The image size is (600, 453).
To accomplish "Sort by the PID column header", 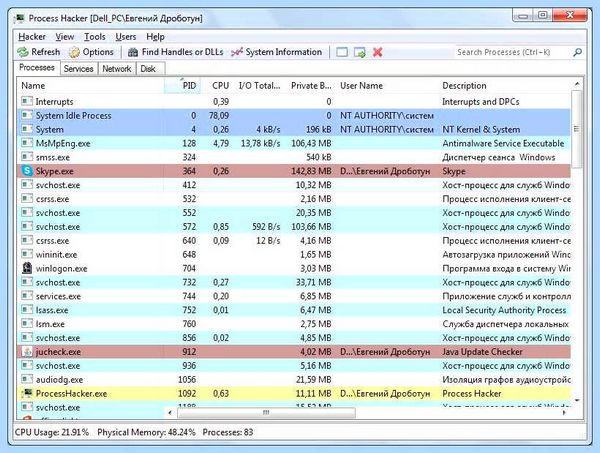I will (x=182, y=86).
